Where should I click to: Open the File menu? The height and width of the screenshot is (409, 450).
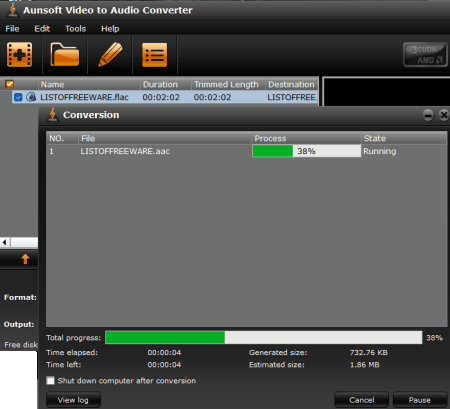click(12, 29)
